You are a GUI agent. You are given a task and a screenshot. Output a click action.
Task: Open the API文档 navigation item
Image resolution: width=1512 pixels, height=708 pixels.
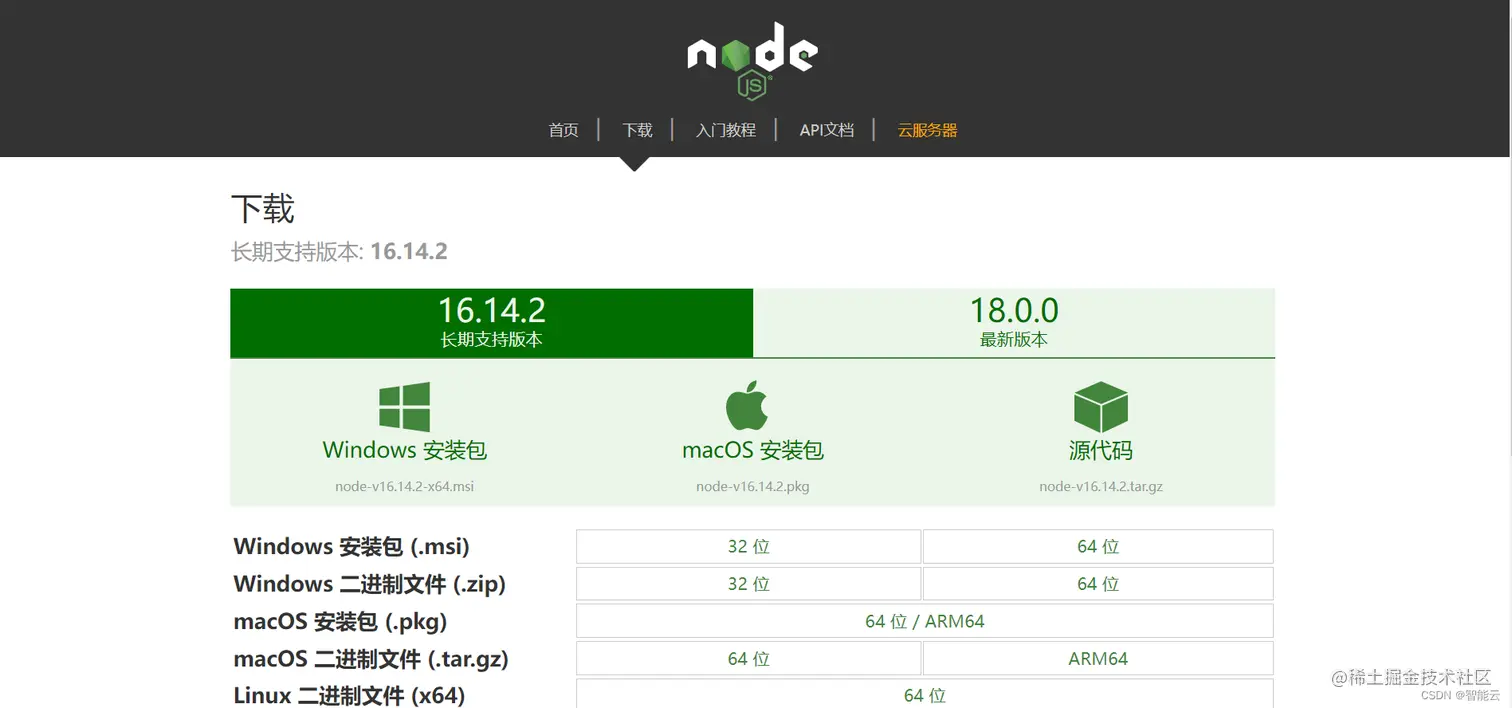[x=826, y=130]
